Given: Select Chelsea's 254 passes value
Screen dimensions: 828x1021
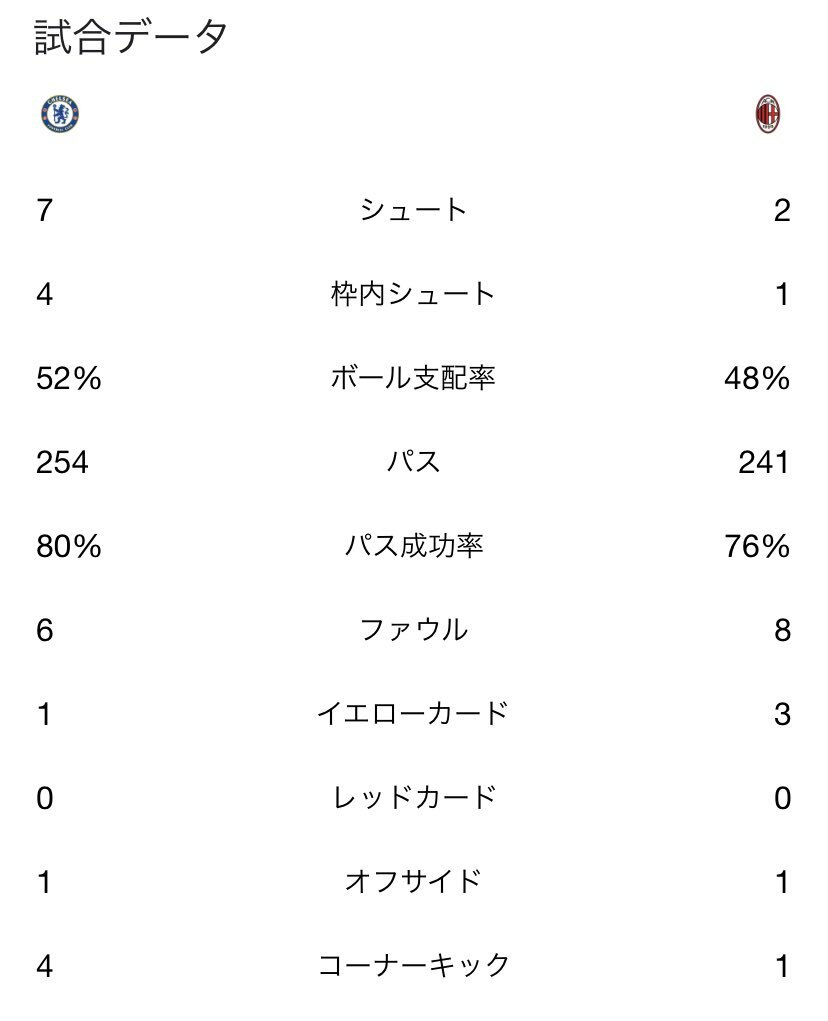Looking at the screenshot, I should (62, 462).
